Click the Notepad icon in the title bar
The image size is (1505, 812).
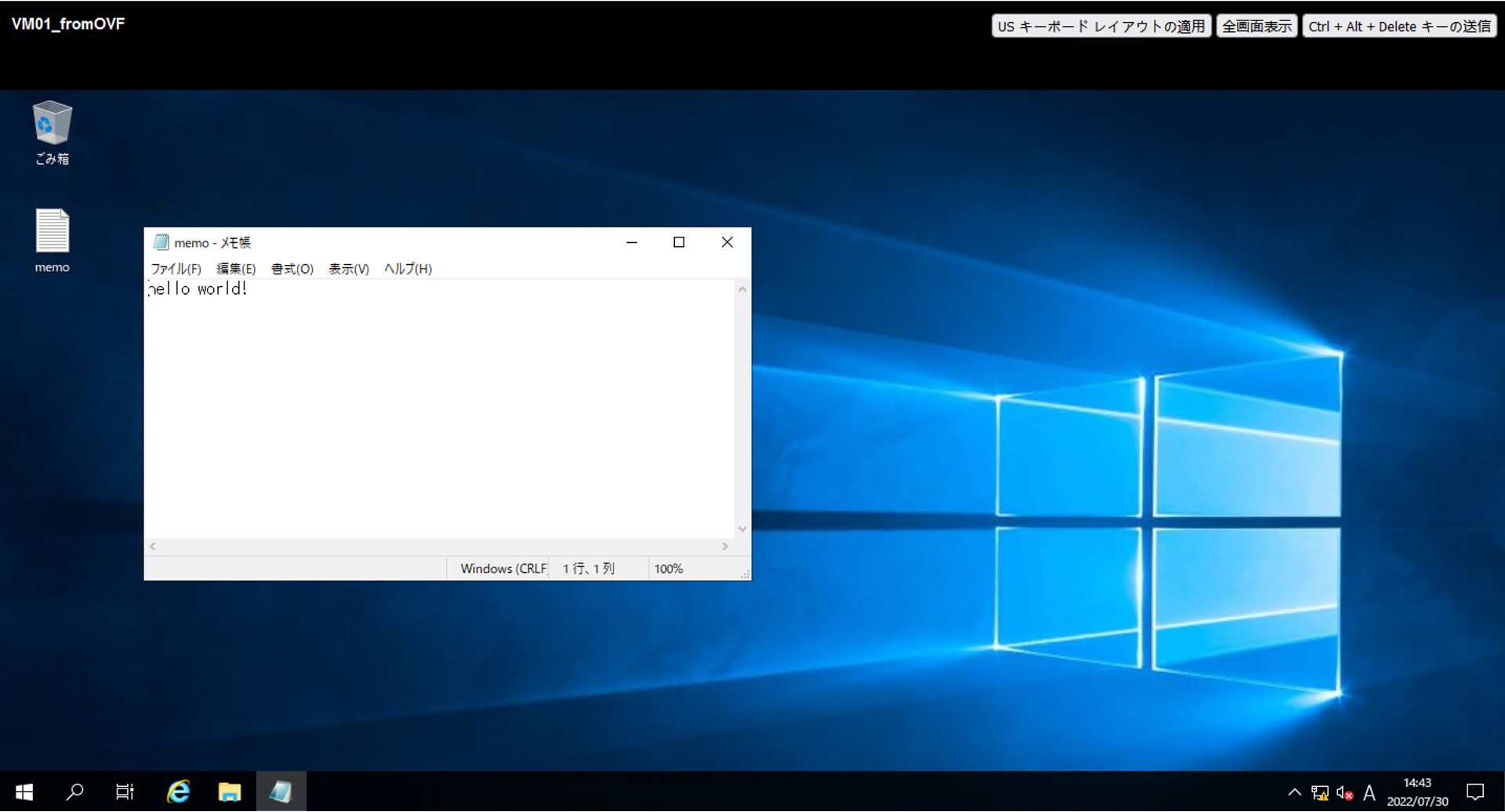coord(161,242)
